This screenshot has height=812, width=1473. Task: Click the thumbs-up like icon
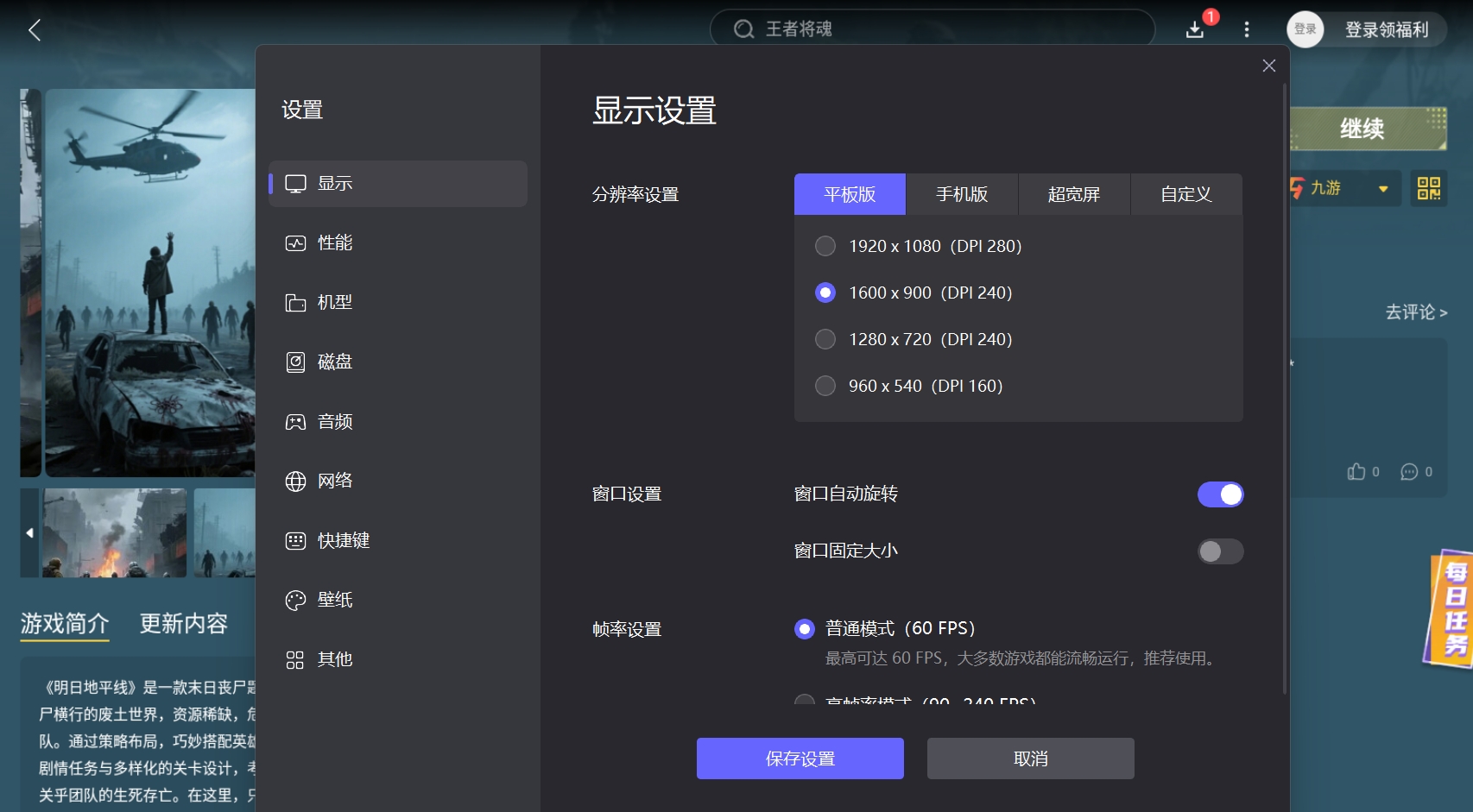[x=1356, y=471]
